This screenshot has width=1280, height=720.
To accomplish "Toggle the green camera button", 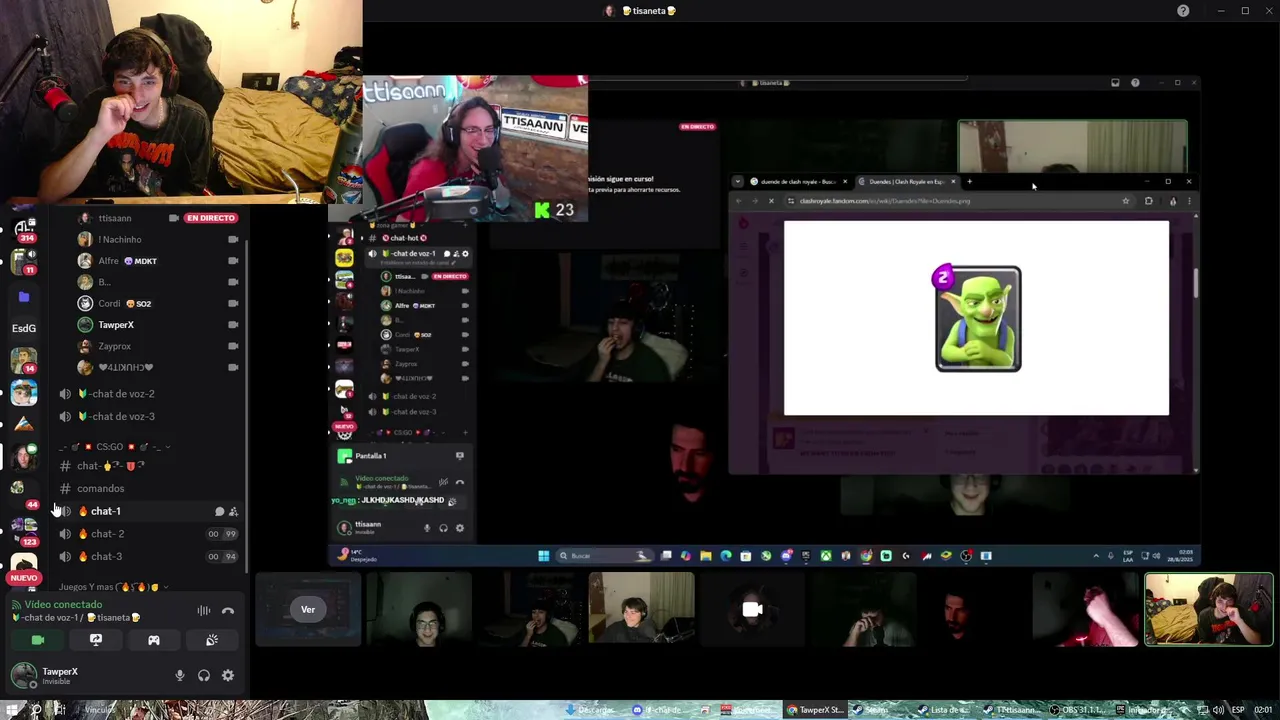I will click(38, 640).
